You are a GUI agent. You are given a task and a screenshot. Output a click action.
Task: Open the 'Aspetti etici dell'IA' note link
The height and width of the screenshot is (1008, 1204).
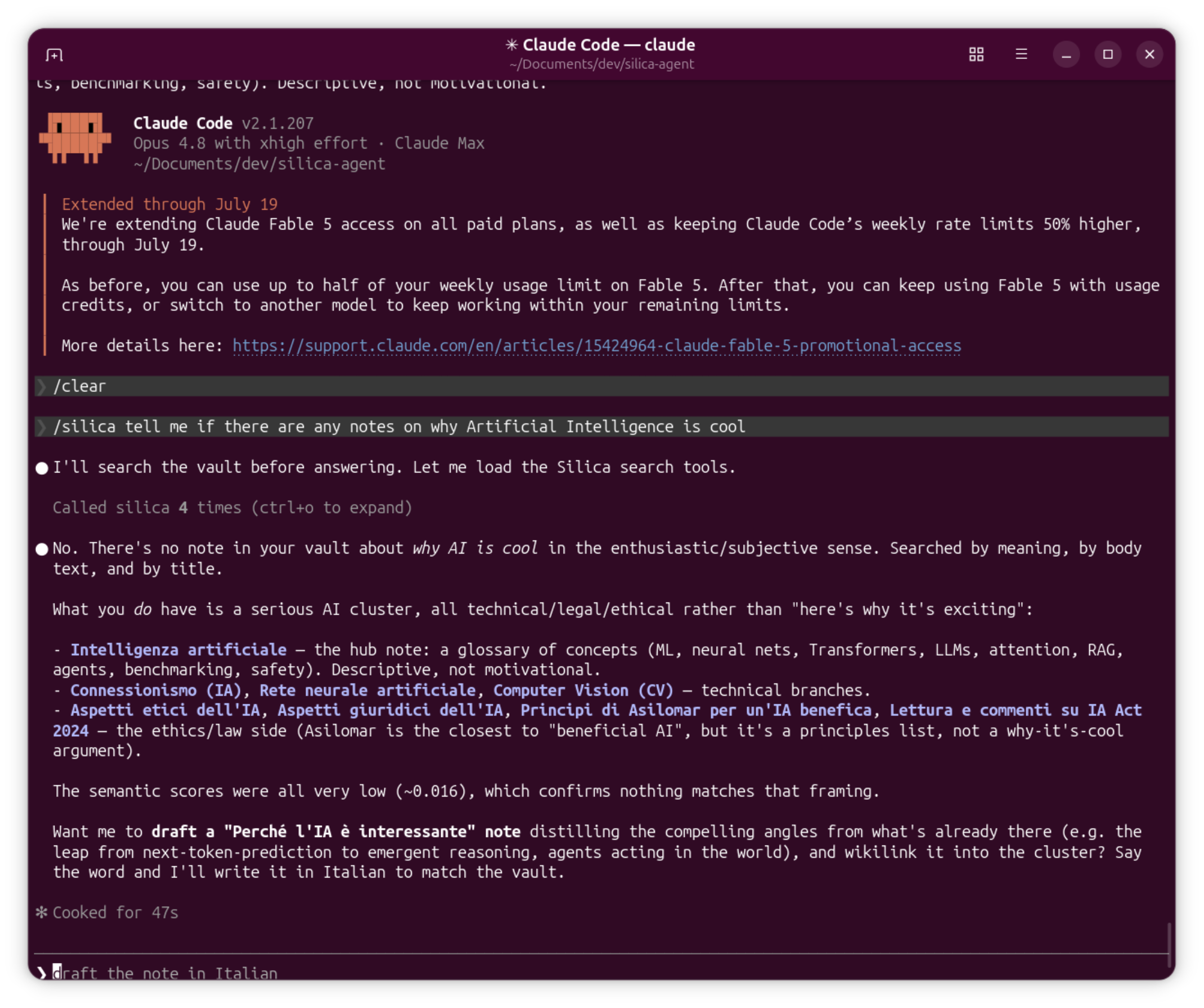coord(165,710)
